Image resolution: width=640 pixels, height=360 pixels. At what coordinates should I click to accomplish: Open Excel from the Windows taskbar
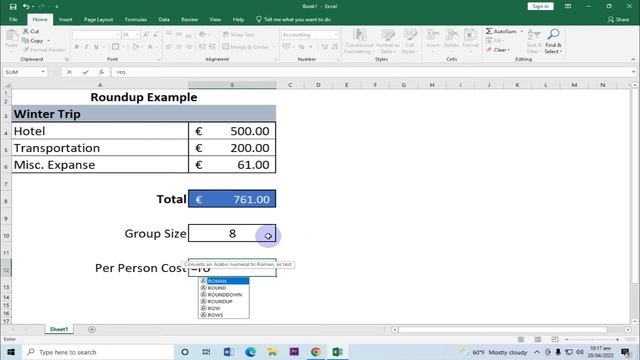tap(337, 352)
